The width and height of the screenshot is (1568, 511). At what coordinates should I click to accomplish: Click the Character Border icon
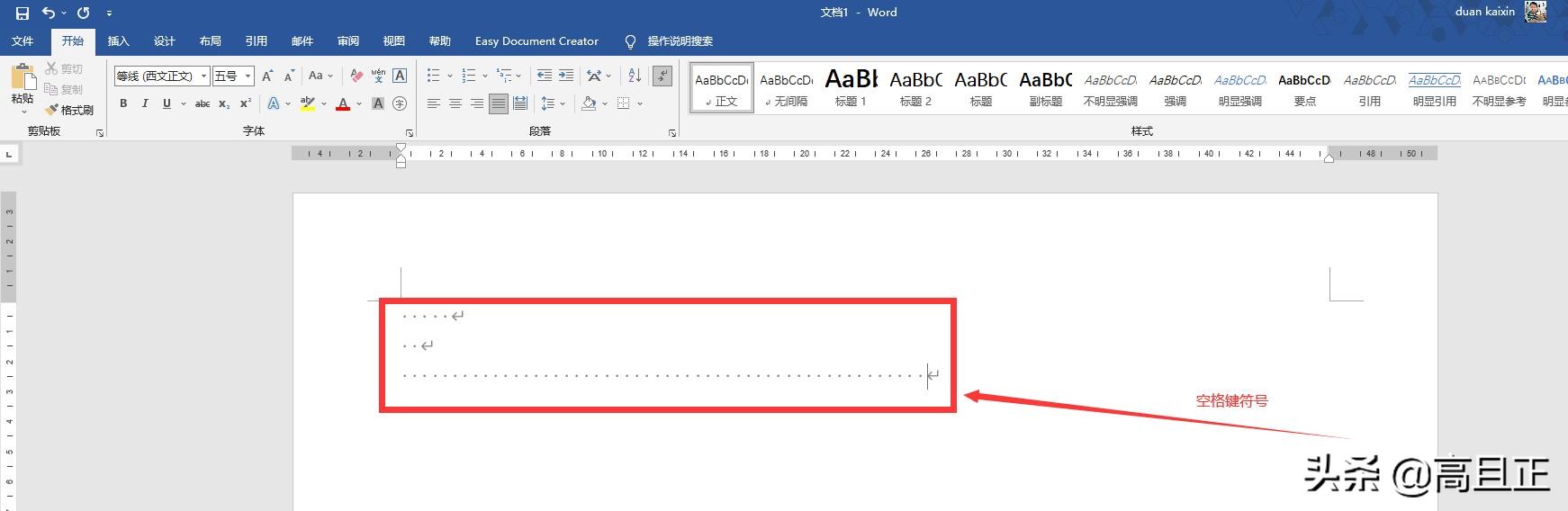400,76
